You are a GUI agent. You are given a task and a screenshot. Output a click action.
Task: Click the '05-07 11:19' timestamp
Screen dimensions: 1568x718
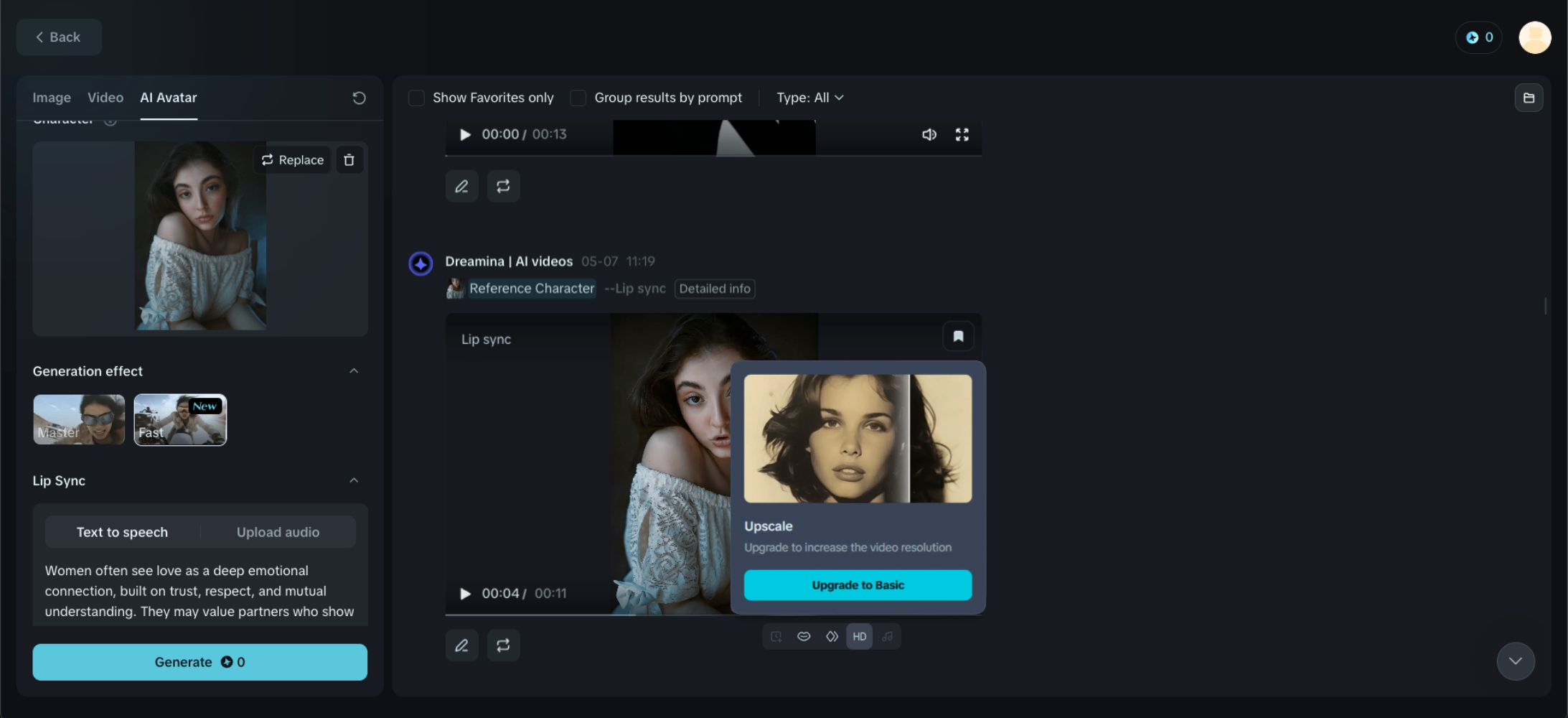(x=618, y=261)
